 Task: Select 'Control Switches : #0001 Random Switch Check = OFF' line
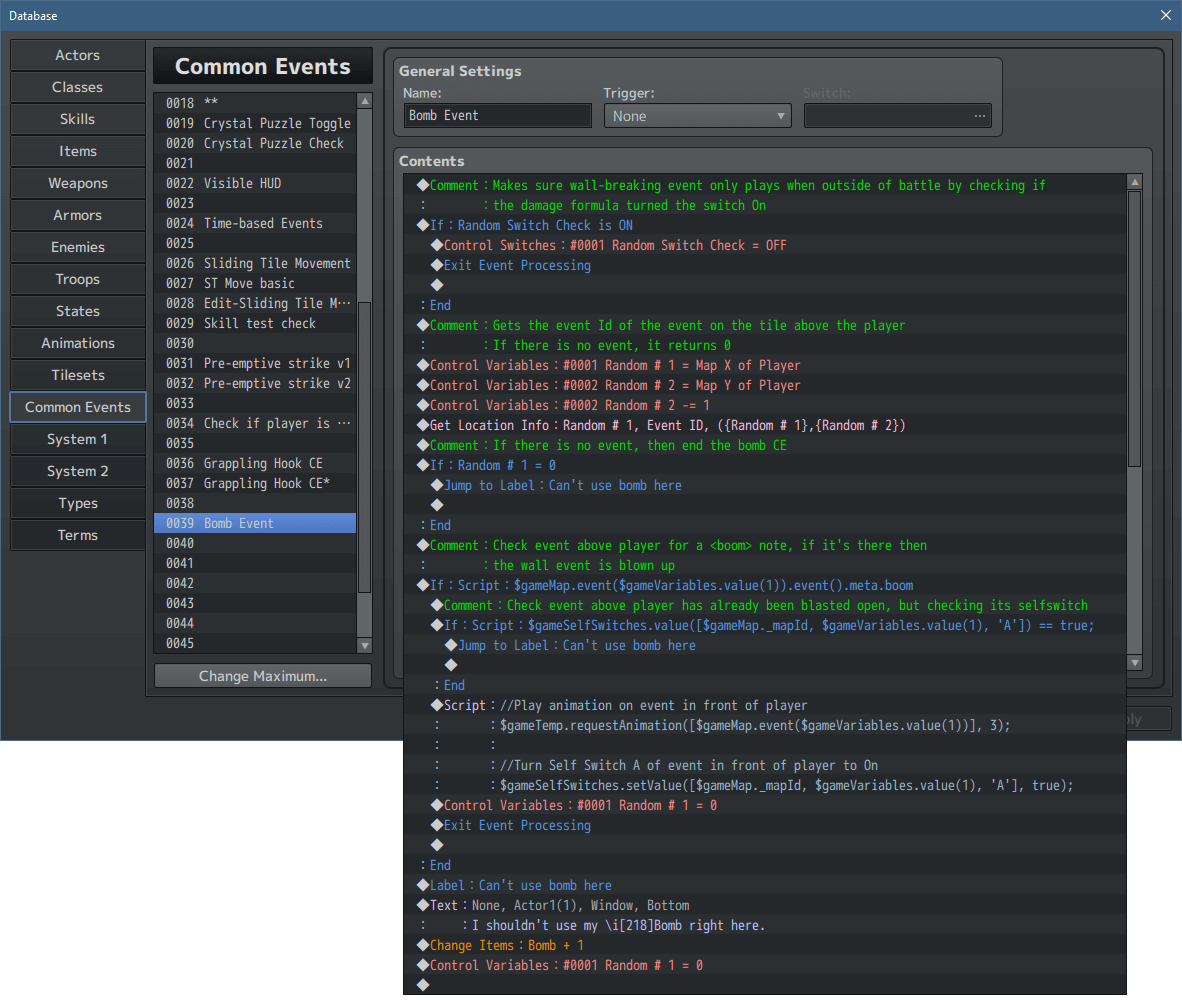[765, 245]
